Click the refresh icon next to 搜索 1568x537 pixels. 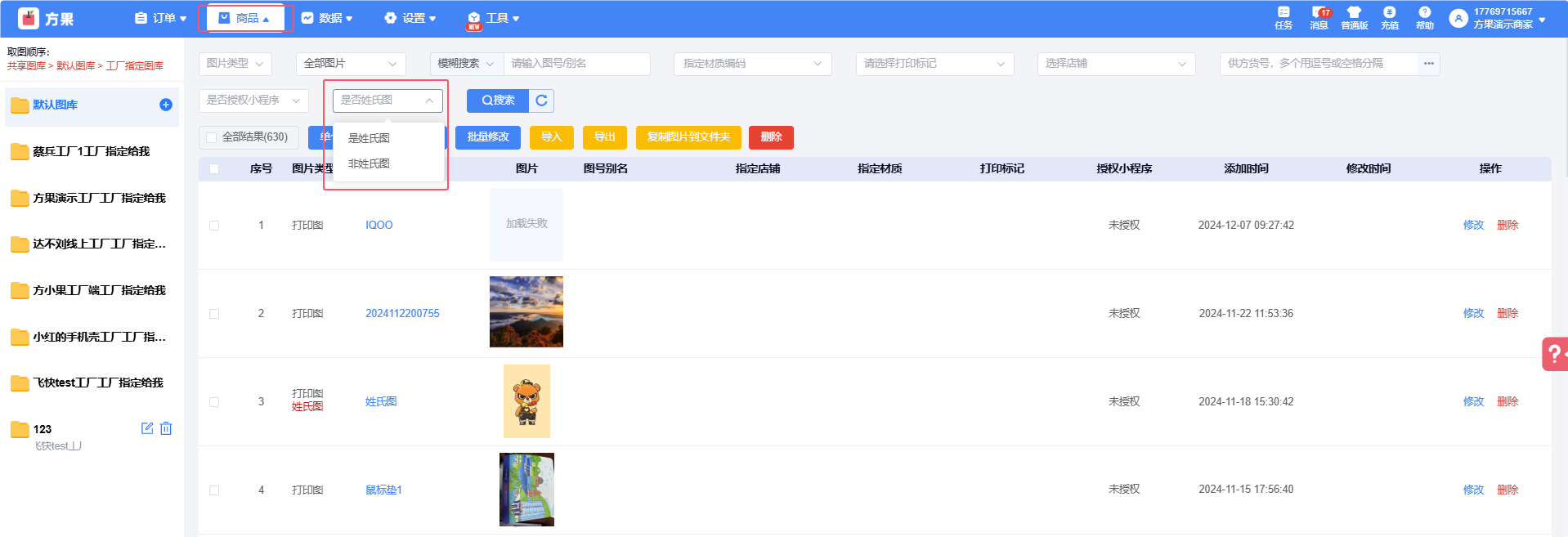pos(541,101)
